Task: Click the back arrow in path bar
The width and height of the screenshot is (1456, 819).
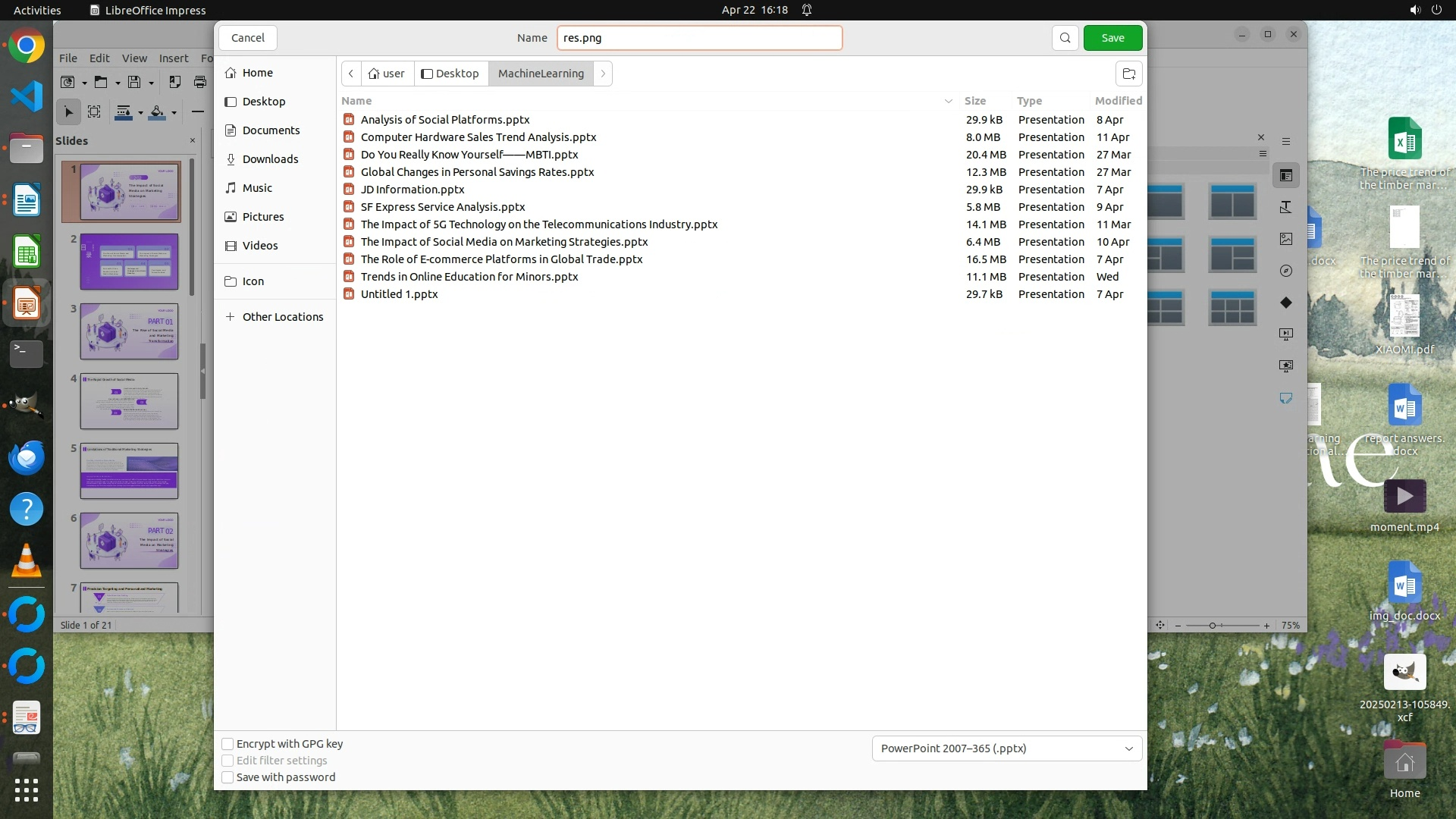Action: pos(351,74)
